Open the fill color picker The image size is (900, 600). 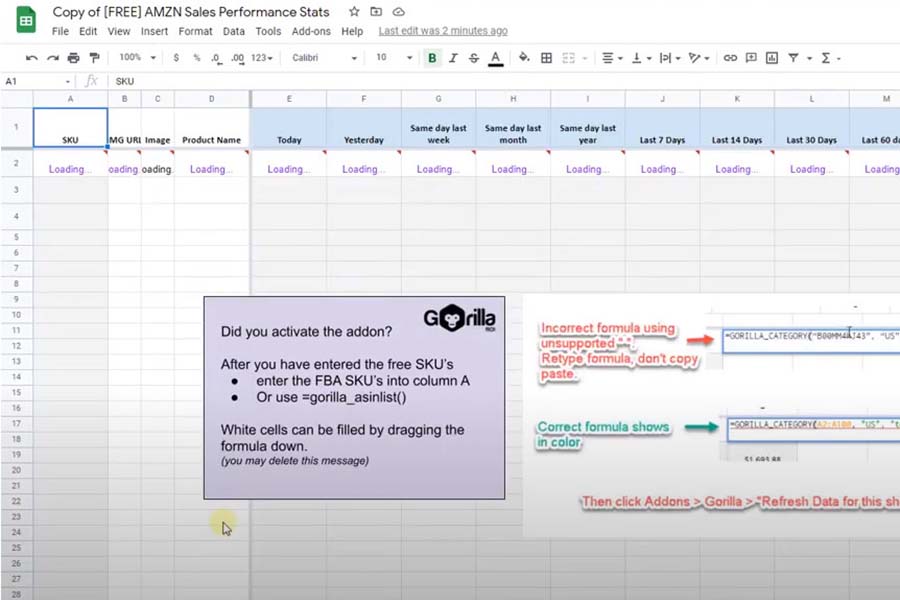[x=523, y=58]
